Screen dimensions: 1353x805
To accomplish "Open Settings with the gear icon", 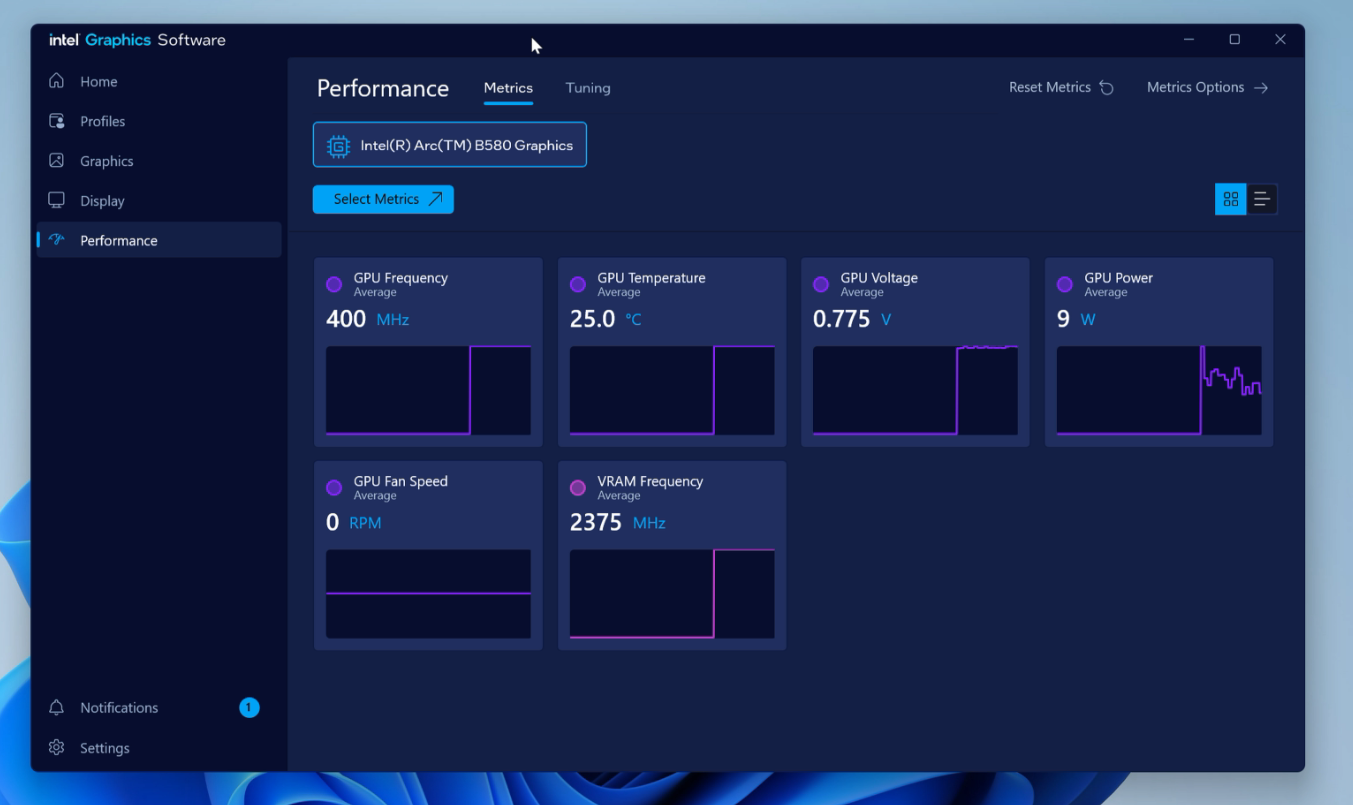I will pyautogui.click(x=57, y=748).
